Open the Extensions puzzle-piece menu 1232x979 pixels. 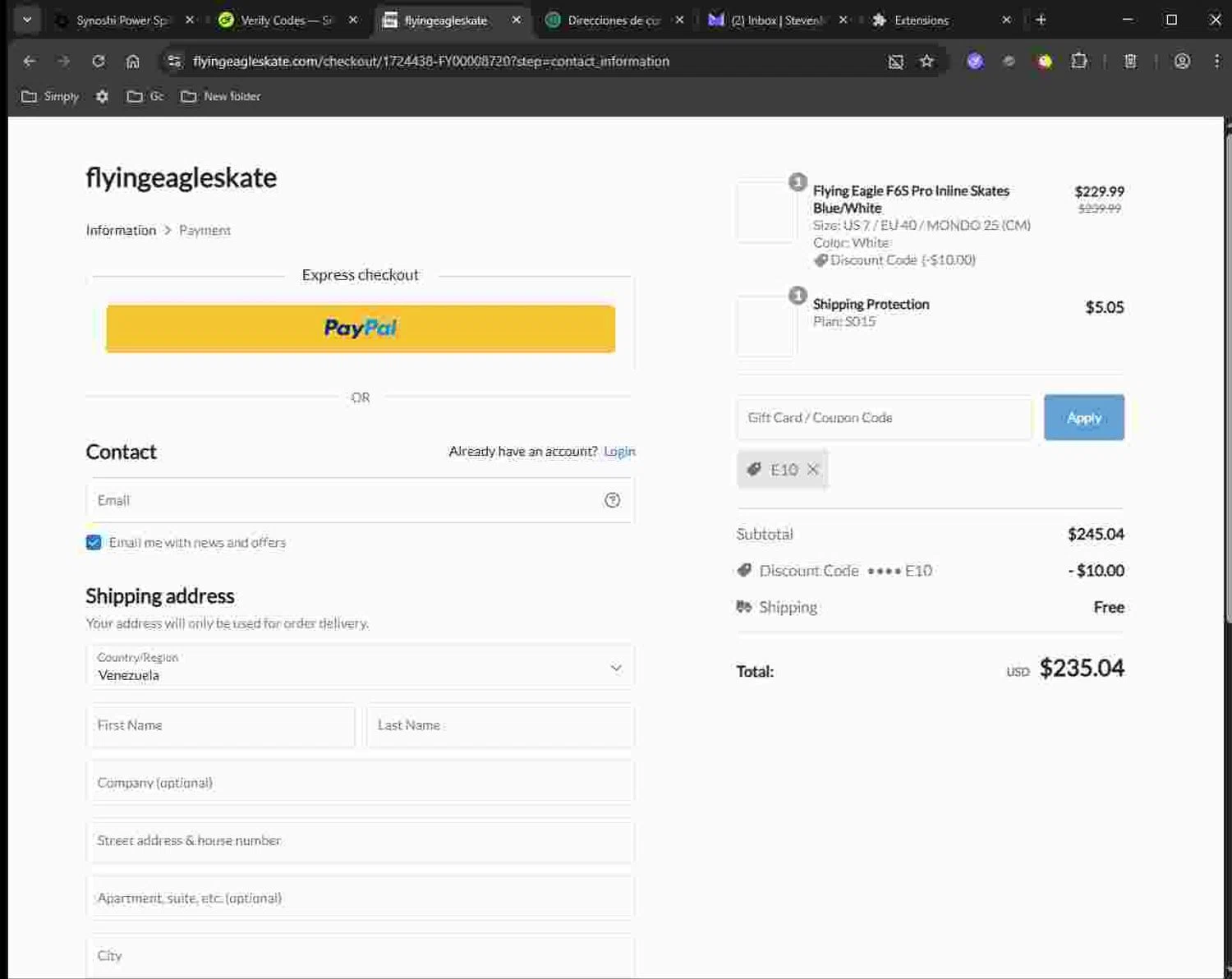coord(1079,61)
